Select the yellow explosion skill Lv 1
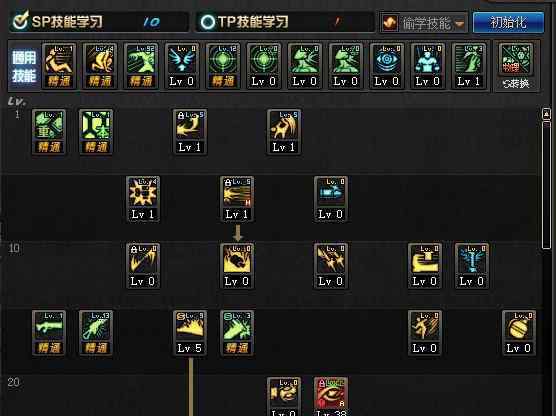 coord(143,199)
